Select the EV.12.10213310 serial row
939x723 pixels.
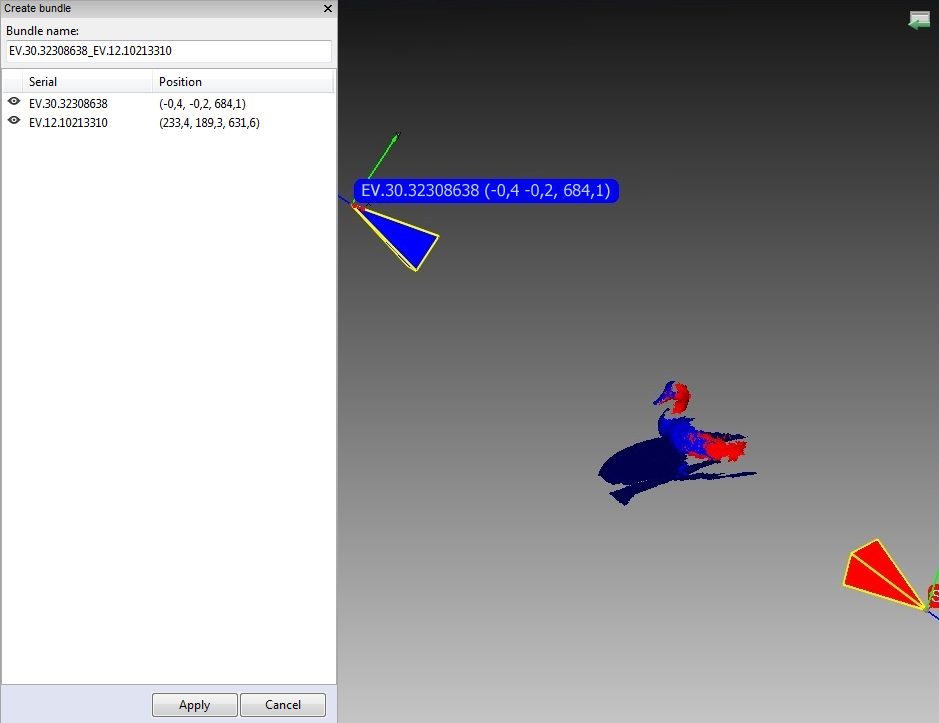tap(68, 123)
